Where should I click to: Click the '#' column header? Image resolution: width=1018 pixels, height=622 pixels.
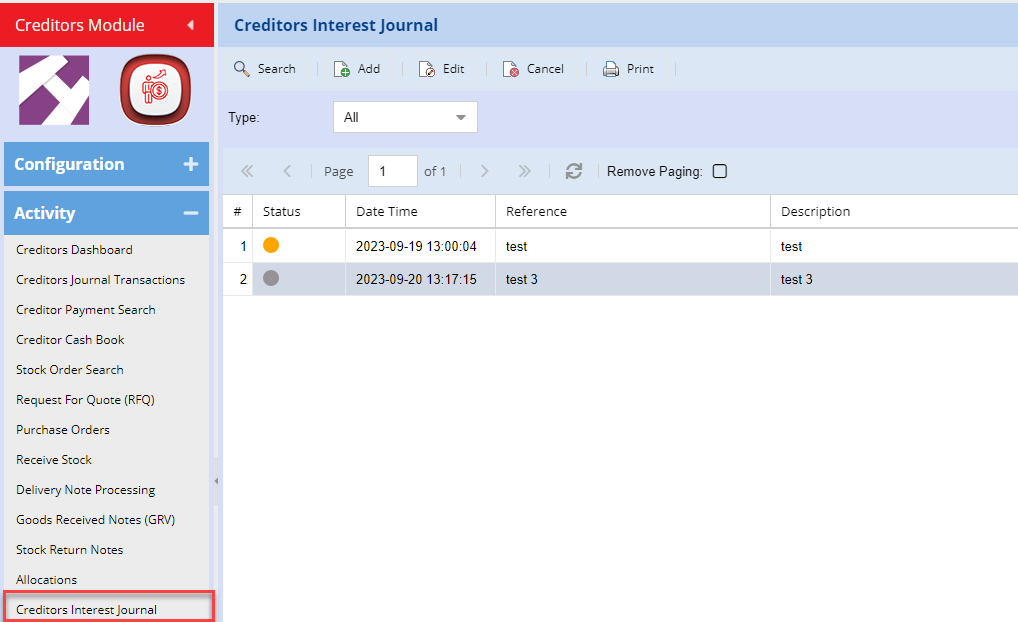pos(238,212)
